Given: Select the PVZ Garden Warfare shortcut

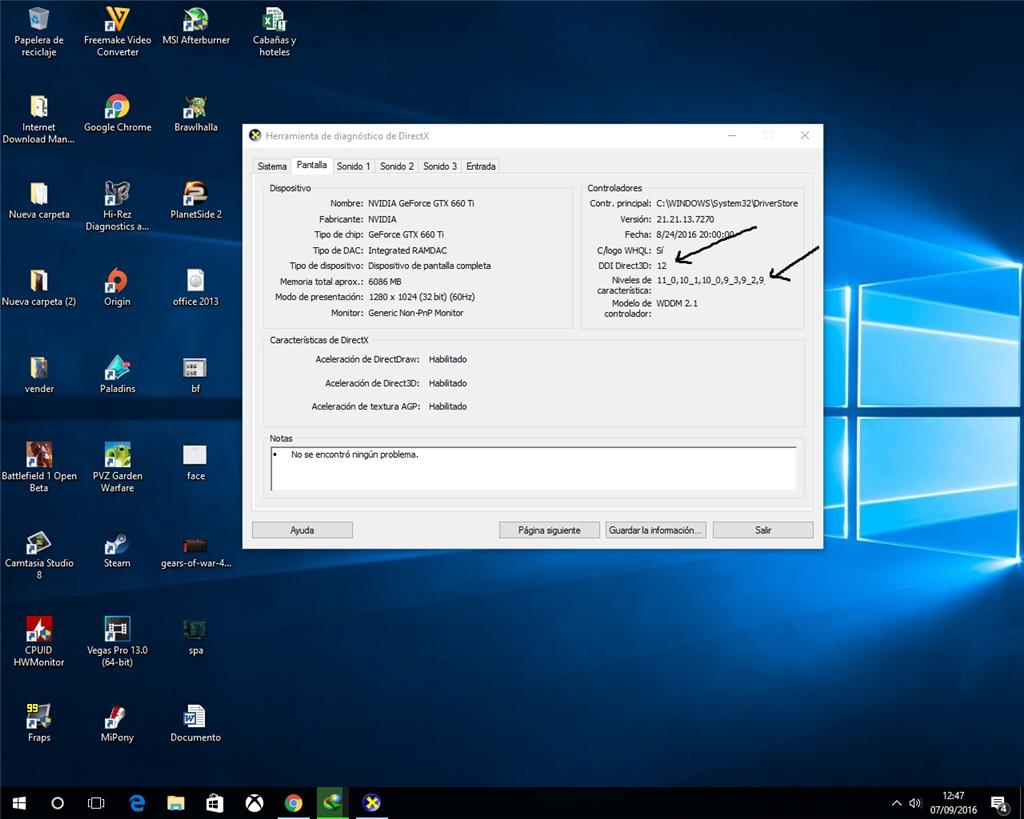Looking at the screenshot, I should pos(118,468).
